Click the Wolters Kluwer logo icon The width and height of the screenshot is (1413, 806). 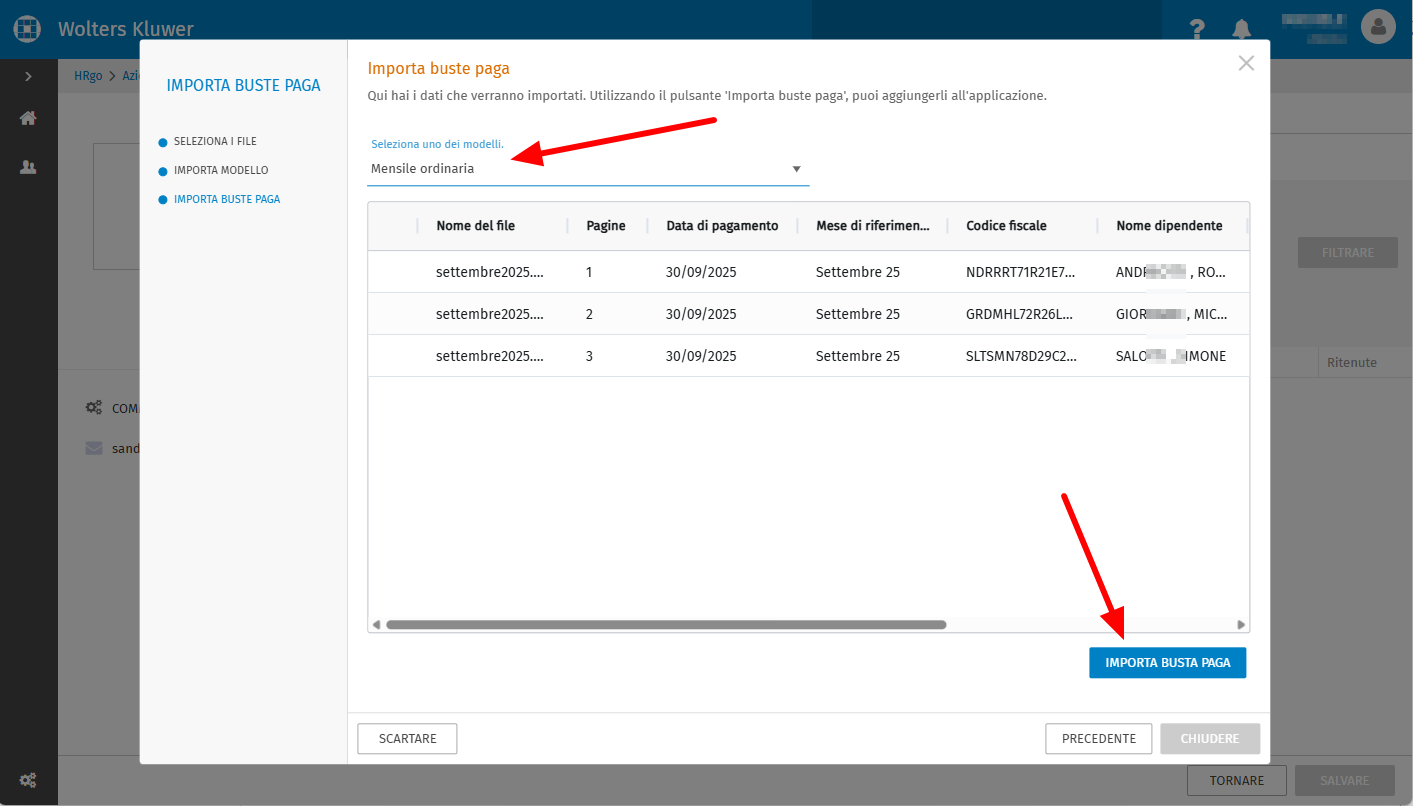27,28
